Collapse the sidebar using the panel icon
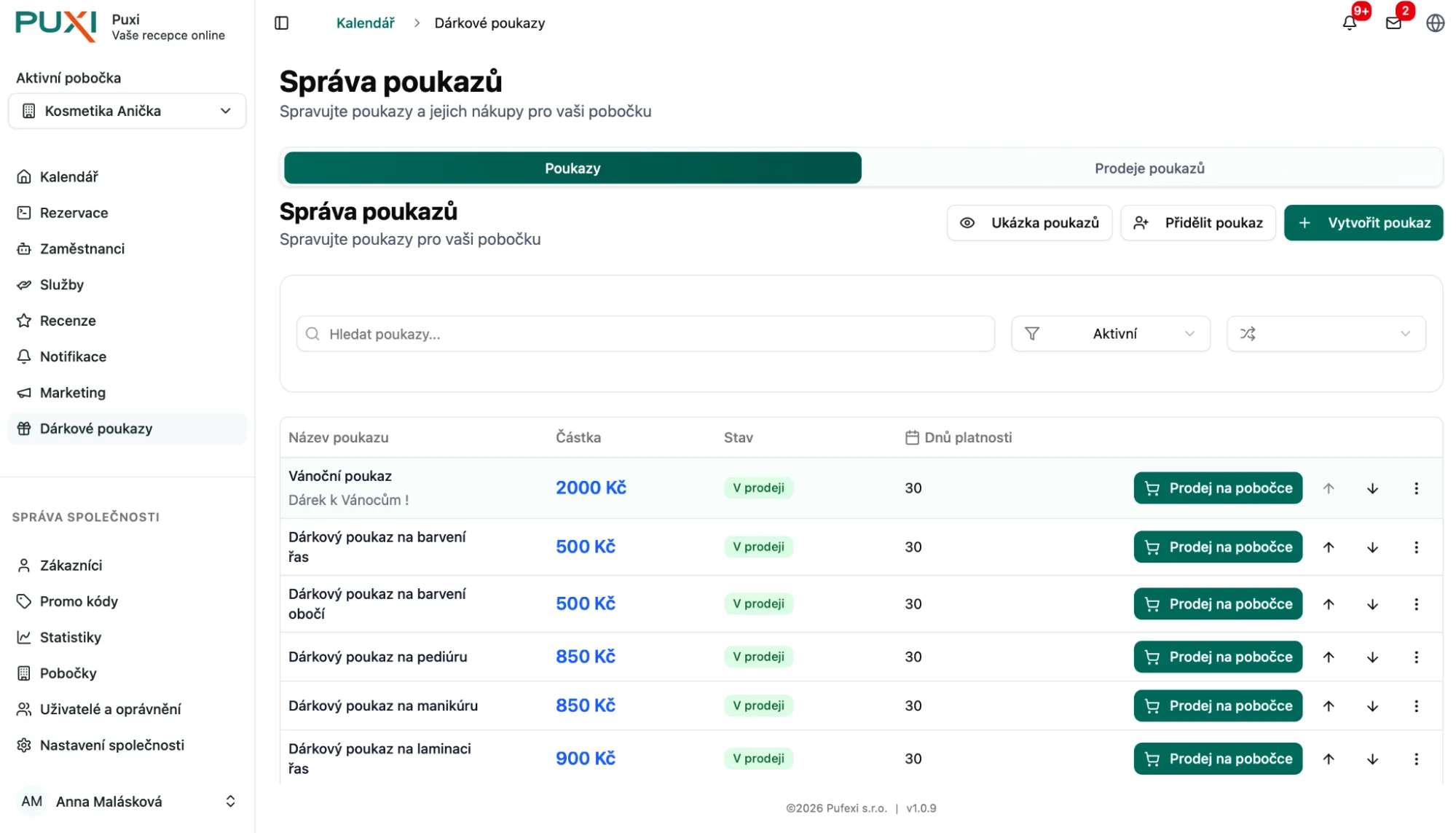The image size is (1456, 833). 281,23
